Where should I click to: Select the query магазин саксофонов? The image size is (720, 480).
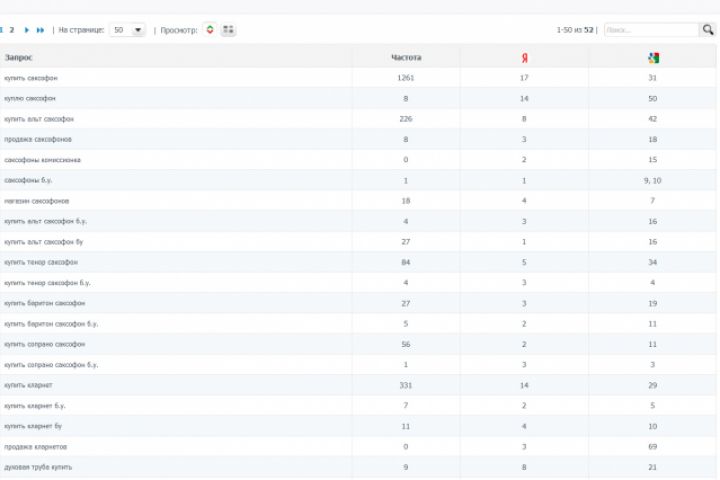pos(36,201)
